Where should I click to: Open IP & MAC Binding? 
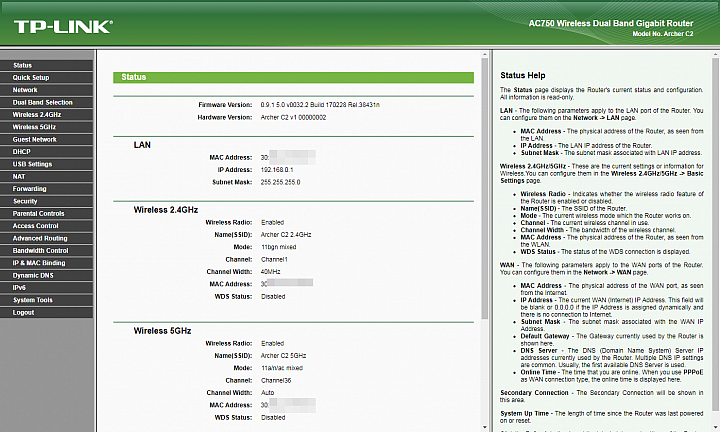pos(46,263)
